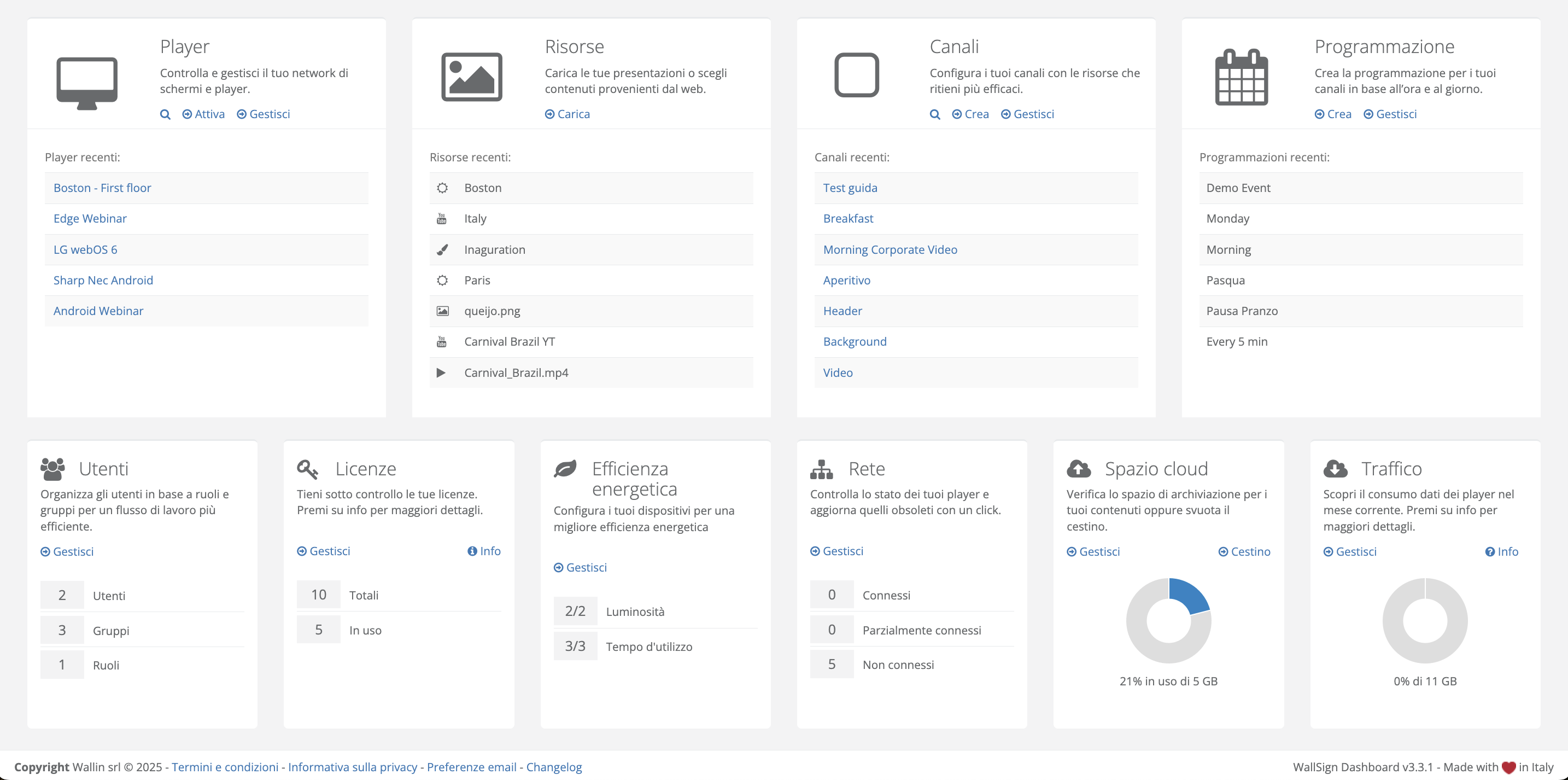Select Attiva under Player section
The width and height of the screenshot is (1568, 780).
click(203, 114)
